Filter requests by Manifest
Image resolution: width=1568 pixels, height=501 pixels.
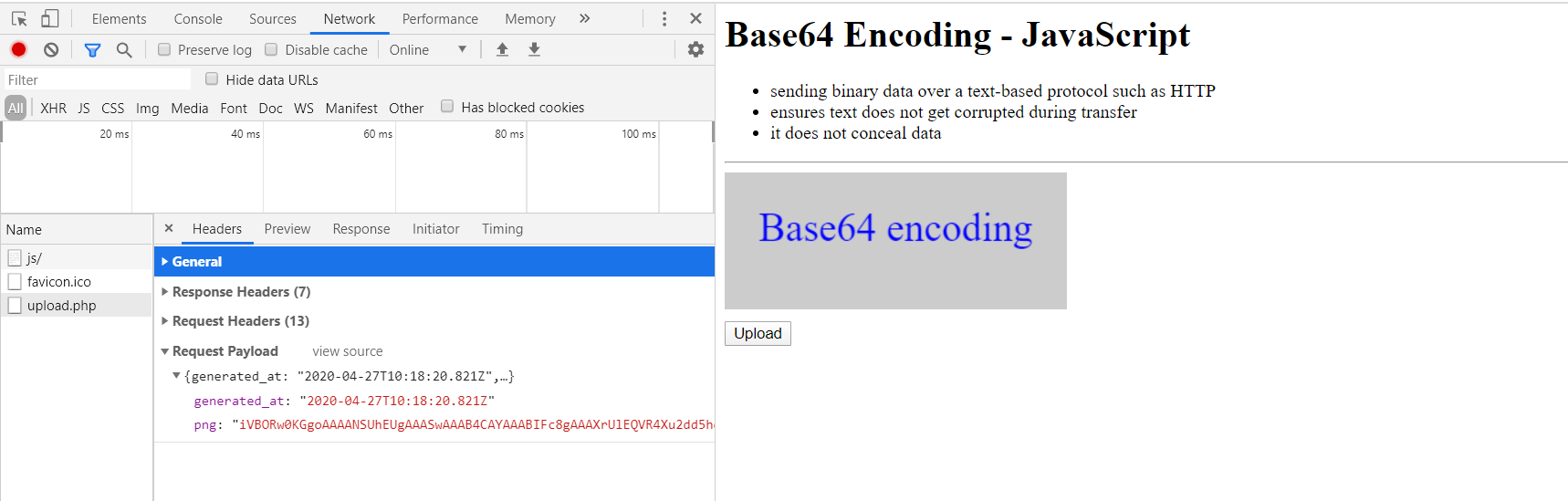click(351, 108)
